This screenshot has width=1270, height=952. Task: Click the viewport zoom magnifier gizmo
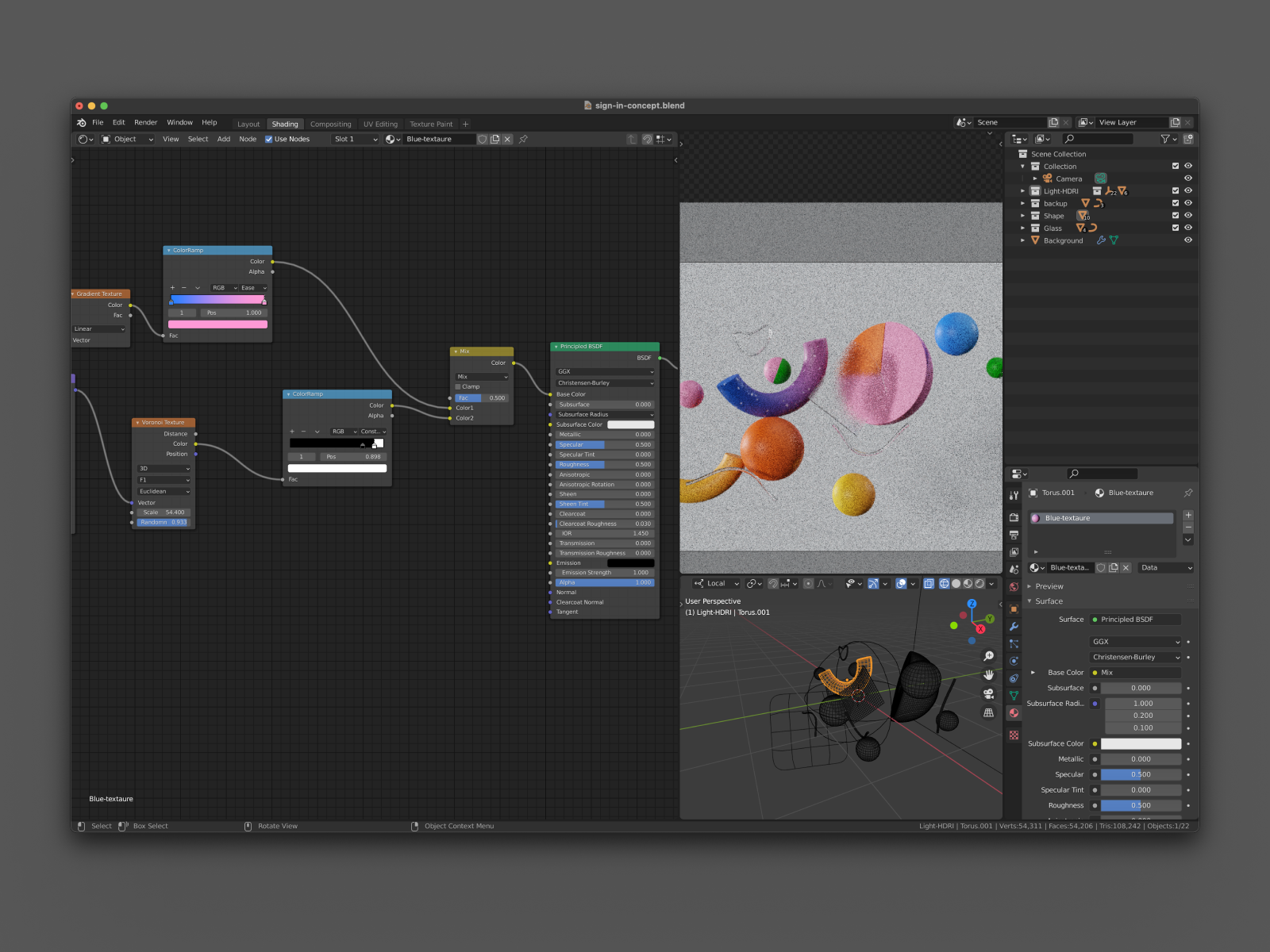988,656
